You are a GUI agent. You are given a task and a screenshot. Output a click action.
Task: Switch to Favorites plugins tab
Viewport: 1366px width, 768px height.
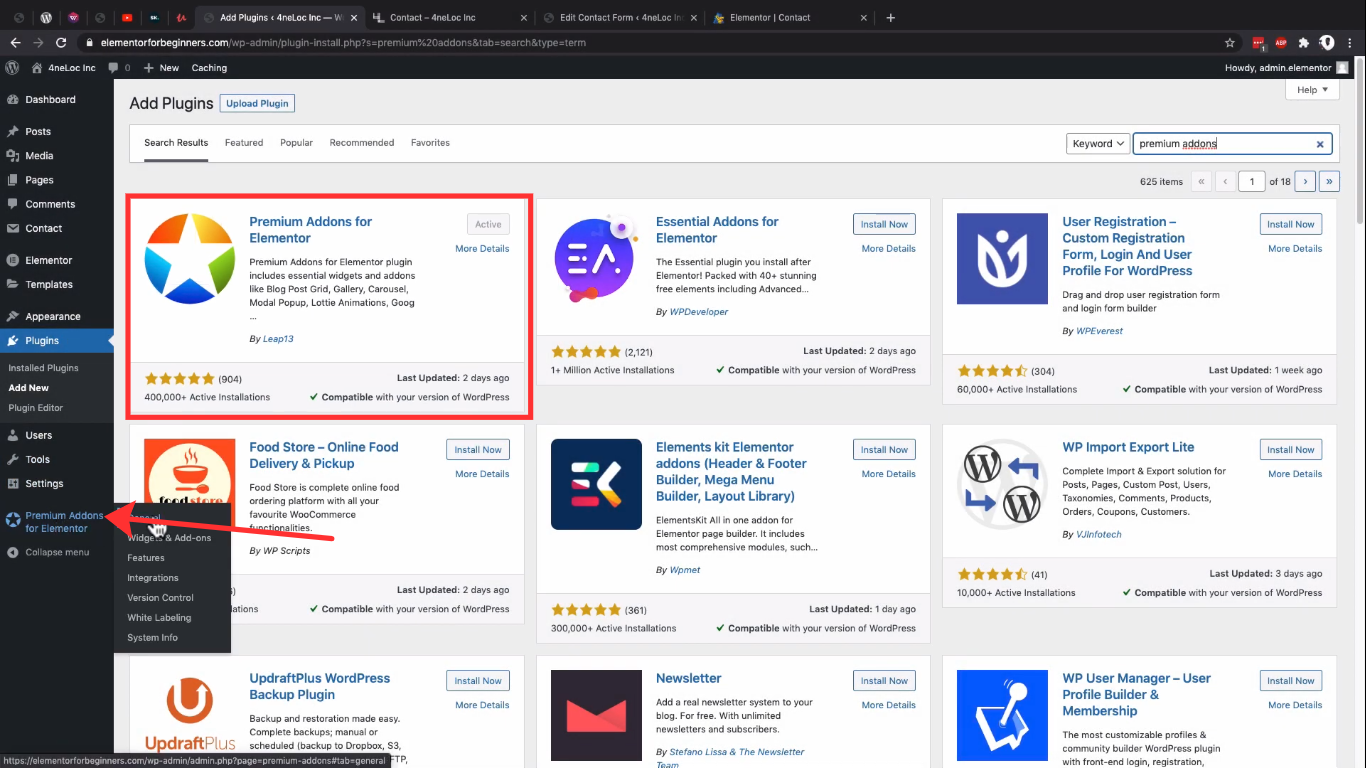430,143
